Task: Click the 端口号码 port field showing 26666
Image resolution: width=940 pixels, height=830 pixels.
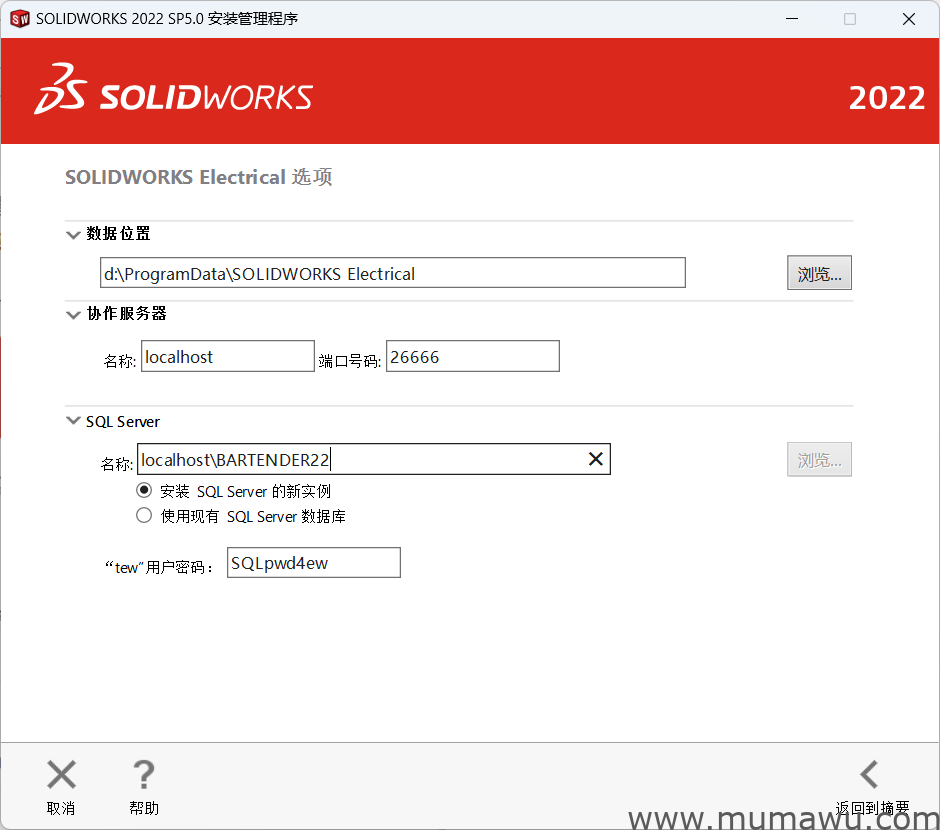Action: [472, 356]
